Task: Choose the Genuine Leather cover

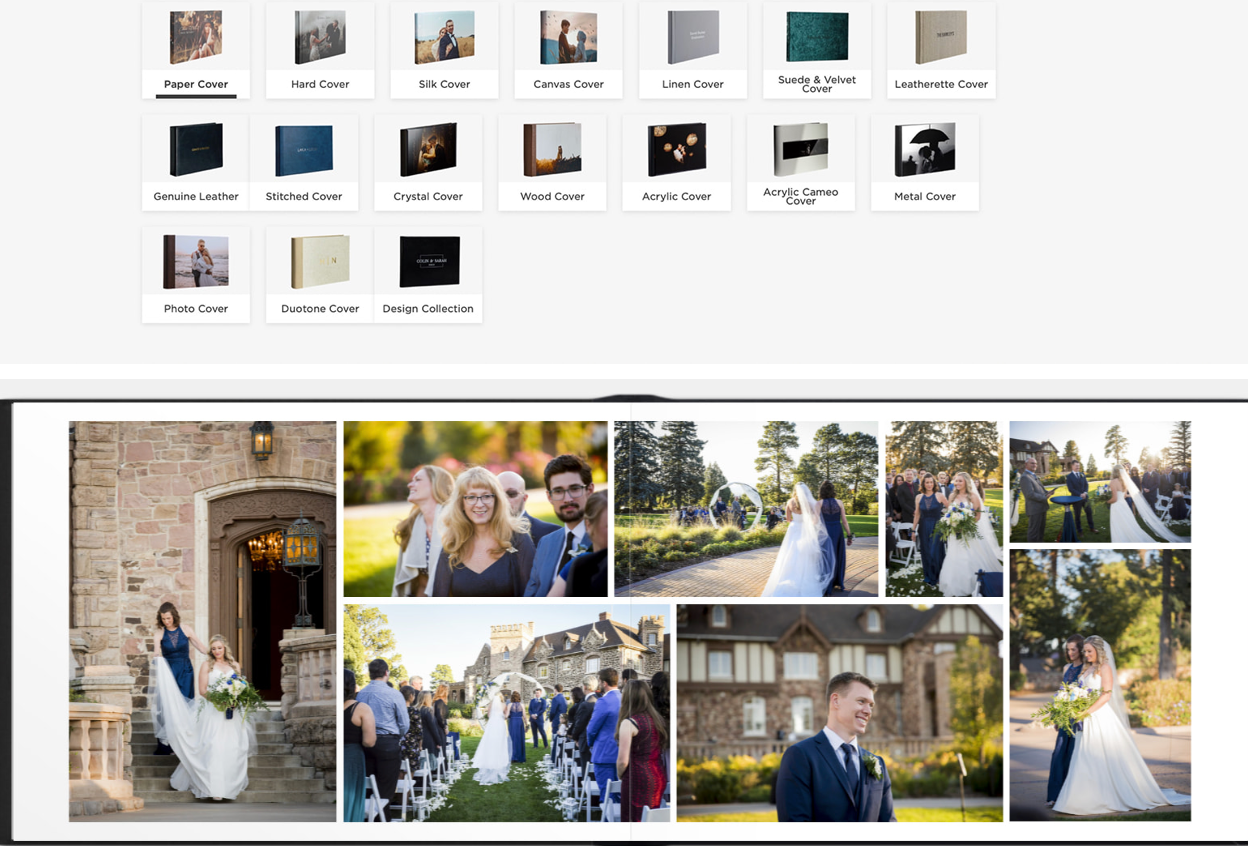Action: pos(196,162)
